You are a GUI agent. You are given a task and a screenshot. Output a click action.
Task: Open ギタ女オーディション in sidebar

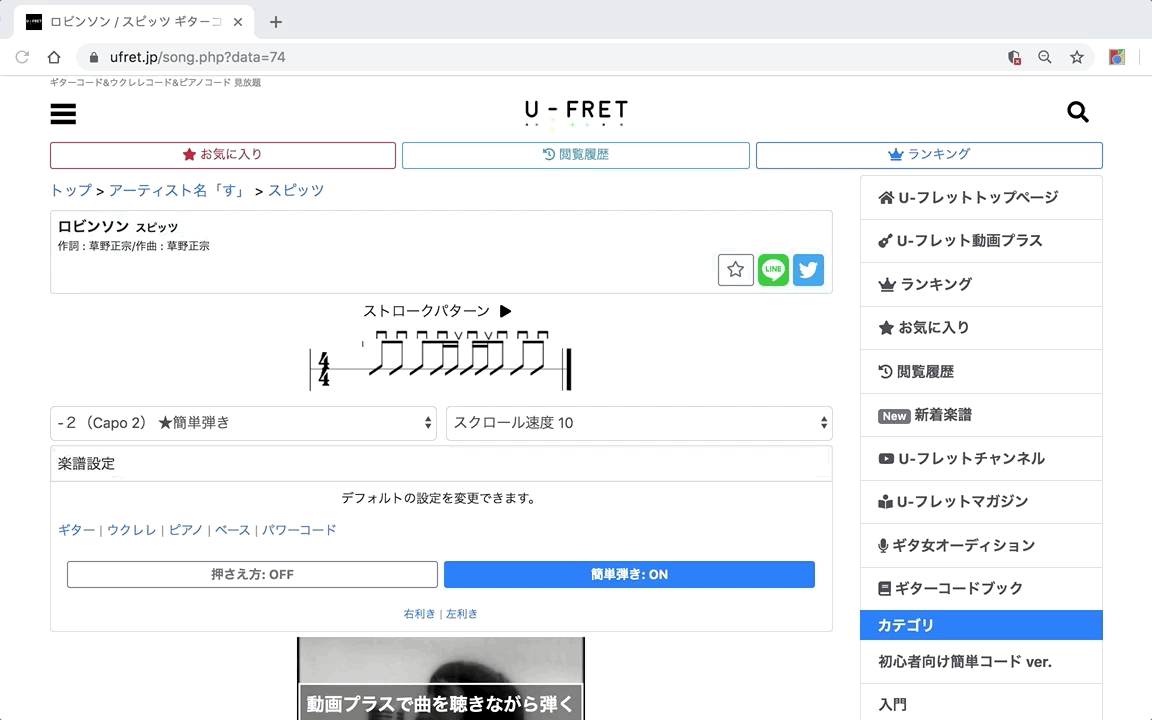click(x=981, y=545)
